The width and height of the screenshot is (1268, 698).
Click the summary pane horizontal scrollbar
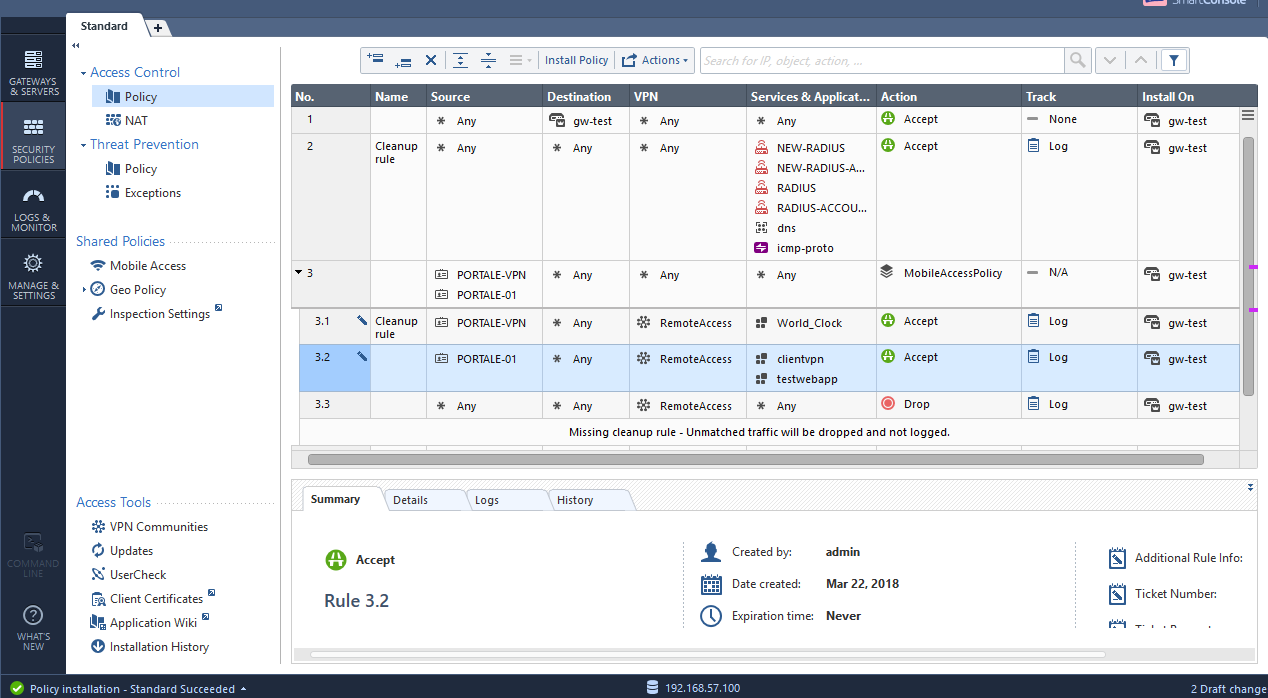(708, 655)
